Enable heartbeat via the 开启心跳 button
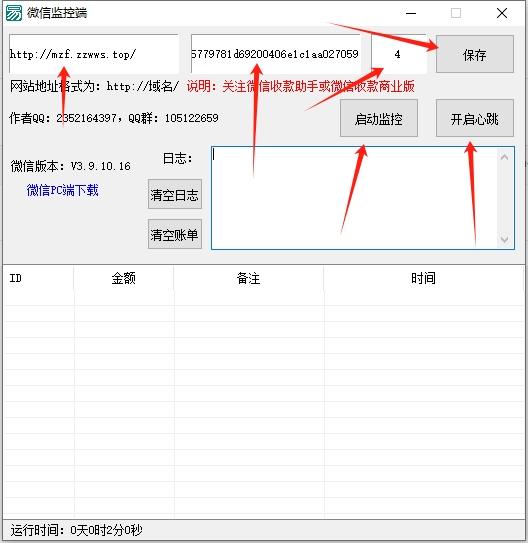 [475, 118]
